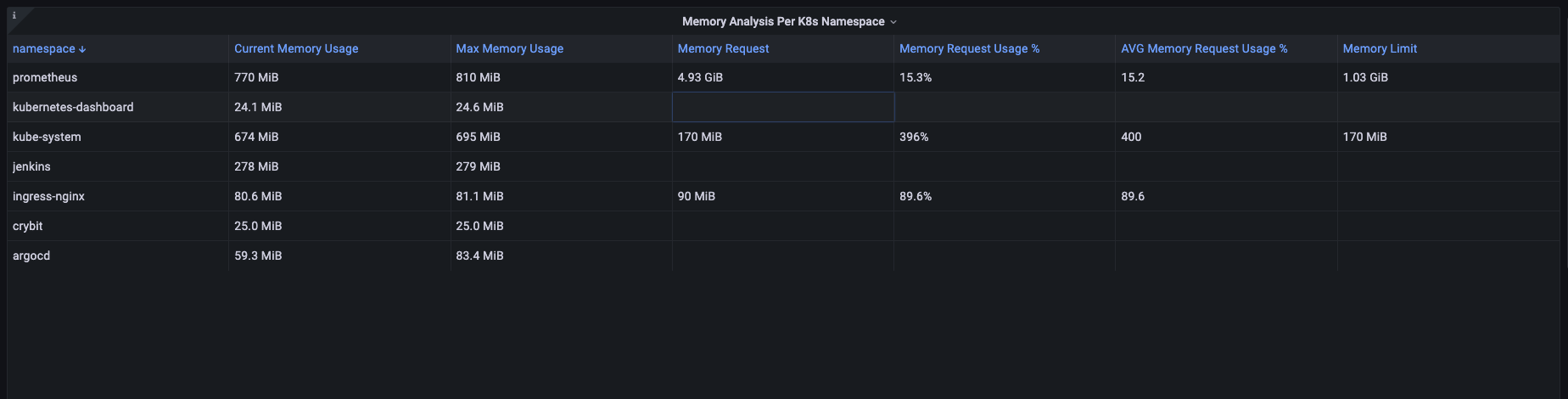Image resolution: width=1568 pixels, height=399 pixels.
Task: Click the jenkins namespace cell
Action: pos(31,166)
